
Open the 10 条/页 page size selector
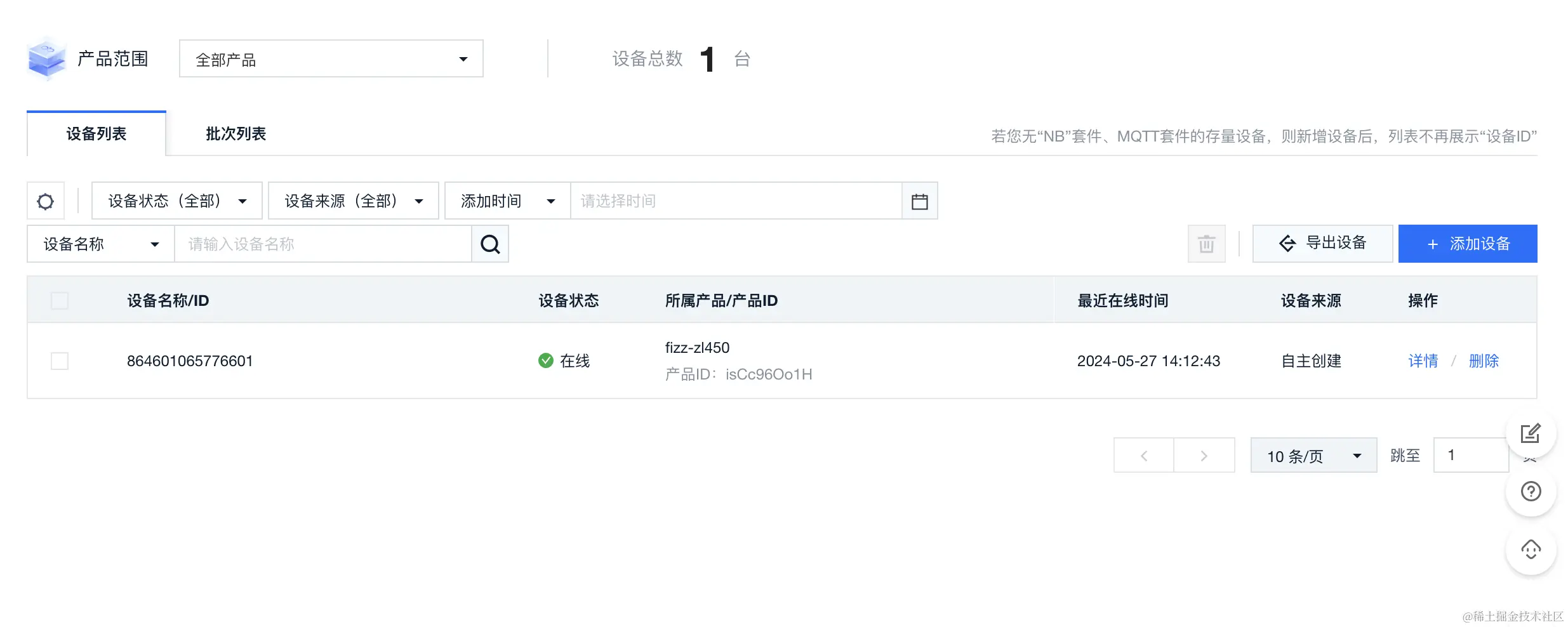coord(1313,456)
